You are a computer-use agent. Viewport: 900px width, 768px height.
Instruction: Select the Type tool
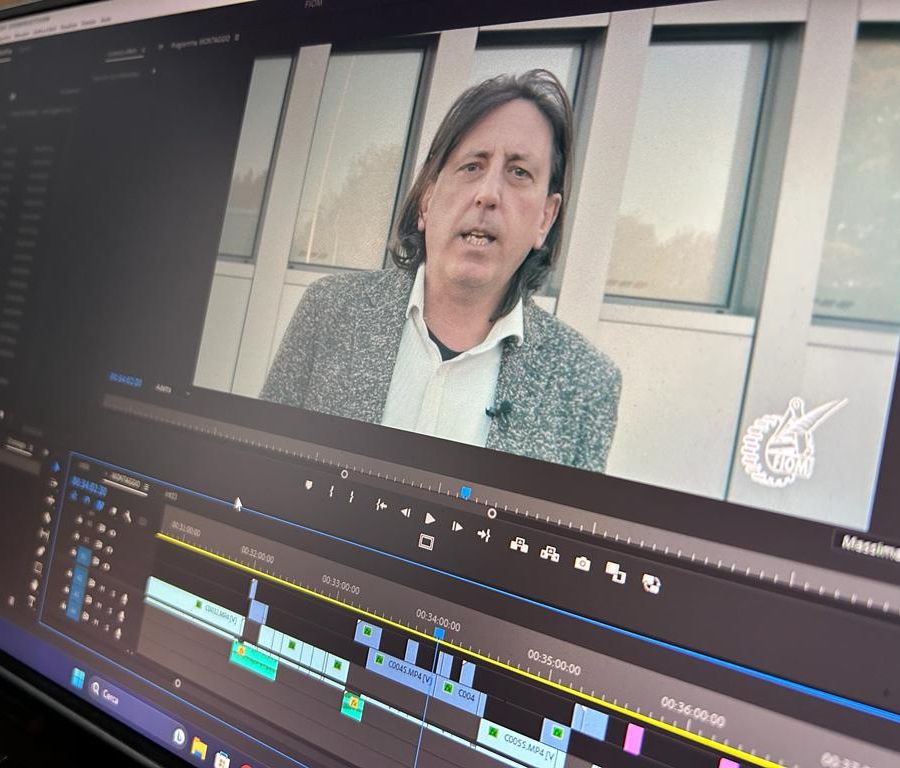pos(31,602)
